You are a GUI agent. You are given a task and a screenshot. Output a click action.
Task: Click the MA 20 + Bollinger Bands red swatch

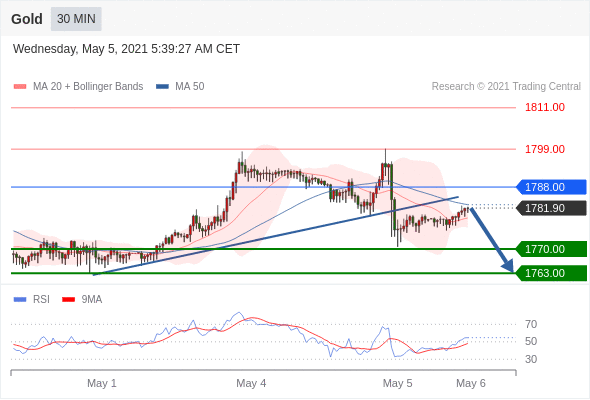[20, 87]
